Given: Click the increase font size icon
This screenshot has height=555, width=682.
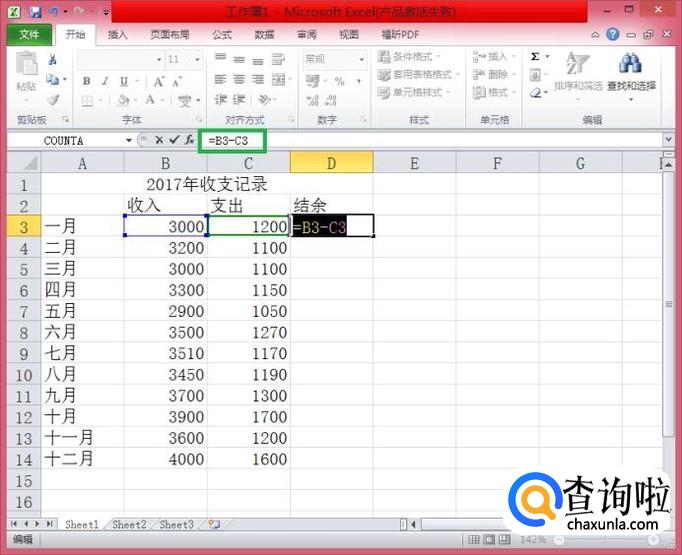Looking at the screenshot, I should pos(158,81).
